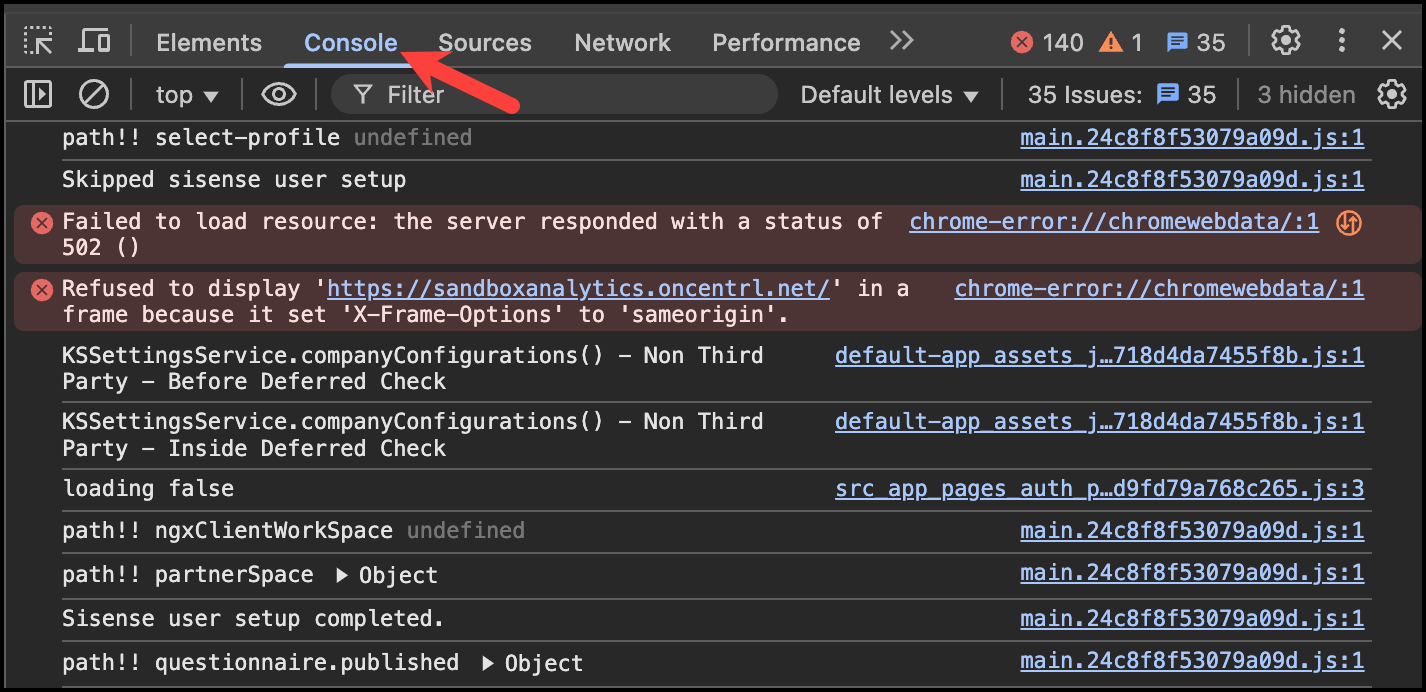The height and width of the screenshot is (692, 1426).
Task: Clear the console messages
Action: 94,94
